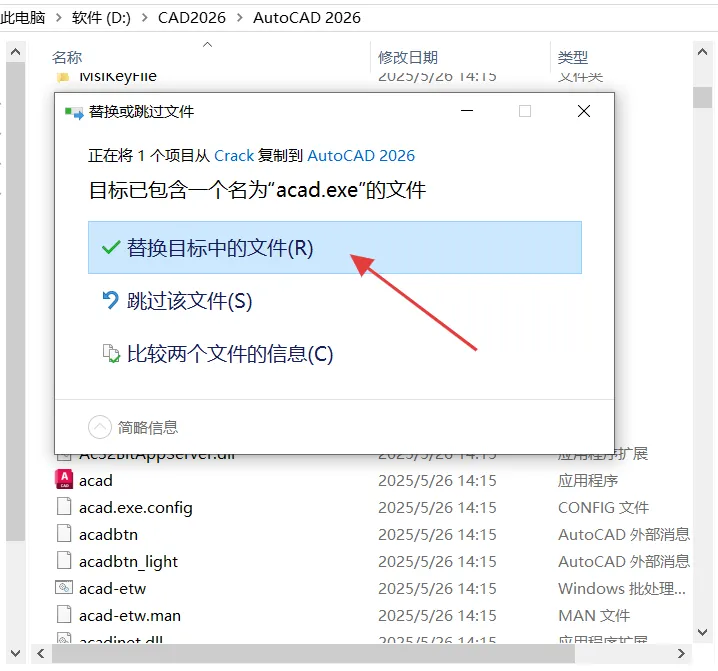Select the acad-etw batch file icon
Image resolution: width=718 pixels, height=671 pixels.
point(64,588)
